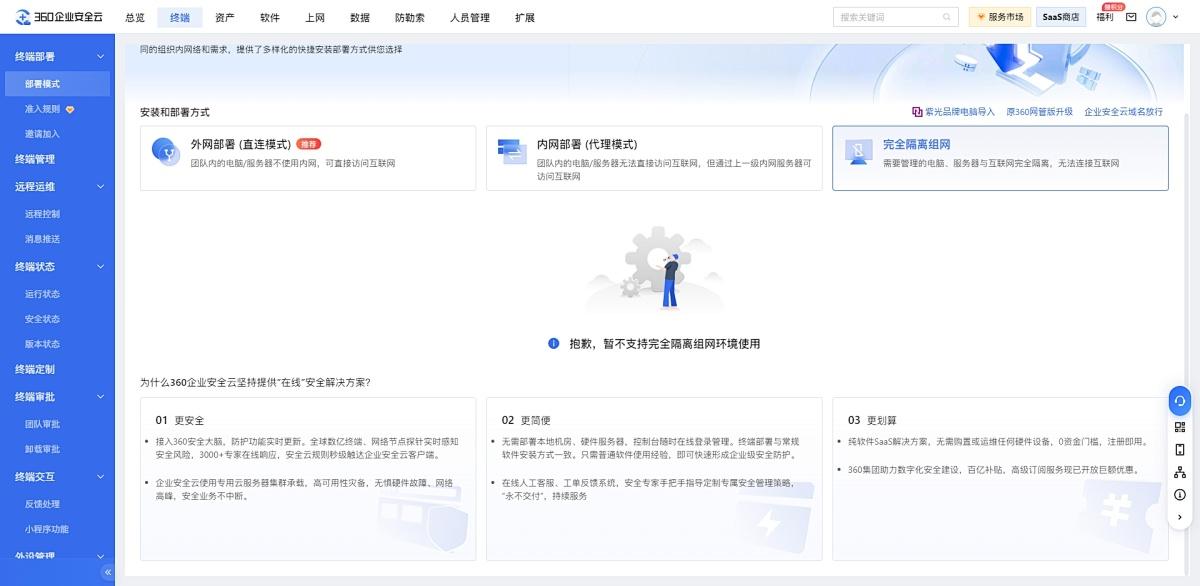
Task: Open 团队审批 in the sidebar
Action: (x=43, y=424)
